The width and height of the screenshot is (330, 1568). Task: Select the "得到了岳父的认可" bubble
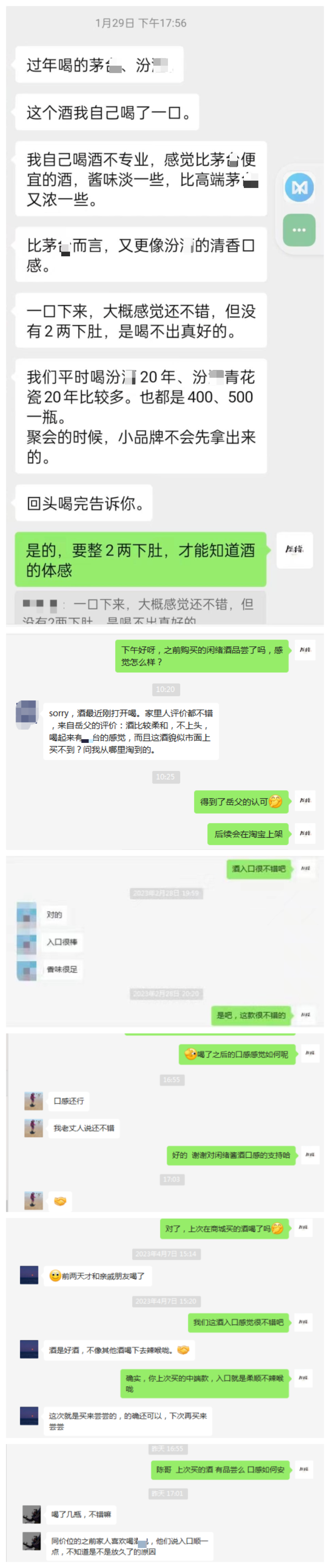pos(241,802)
